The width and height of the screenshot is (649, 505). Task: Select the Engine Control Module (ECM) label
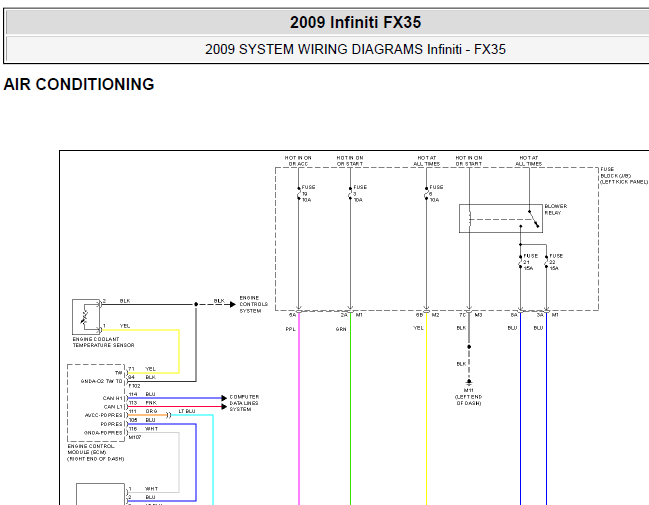point(98,450)
